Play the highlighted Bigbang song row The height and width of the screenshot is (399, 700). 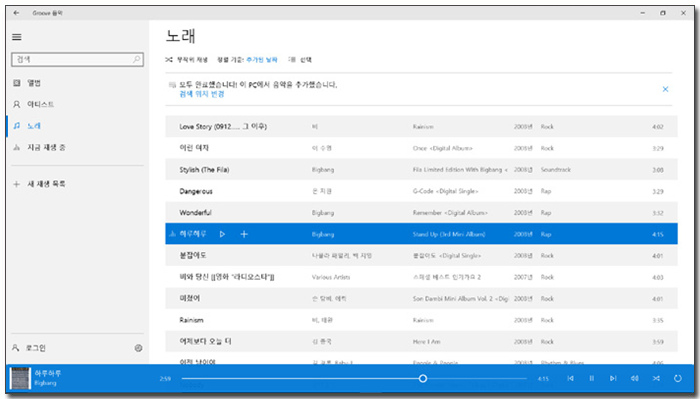(222, 234)
